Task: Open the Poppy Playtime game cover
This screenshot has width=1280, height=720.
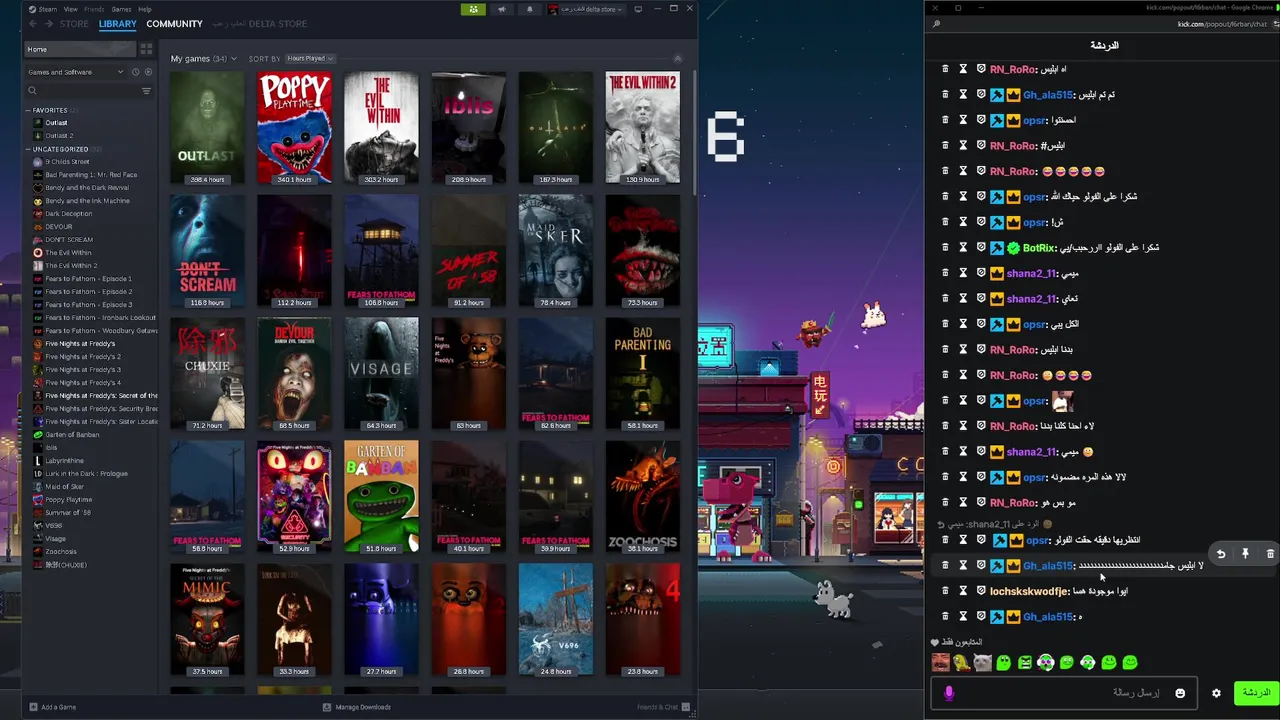Action: coord(294,128)
